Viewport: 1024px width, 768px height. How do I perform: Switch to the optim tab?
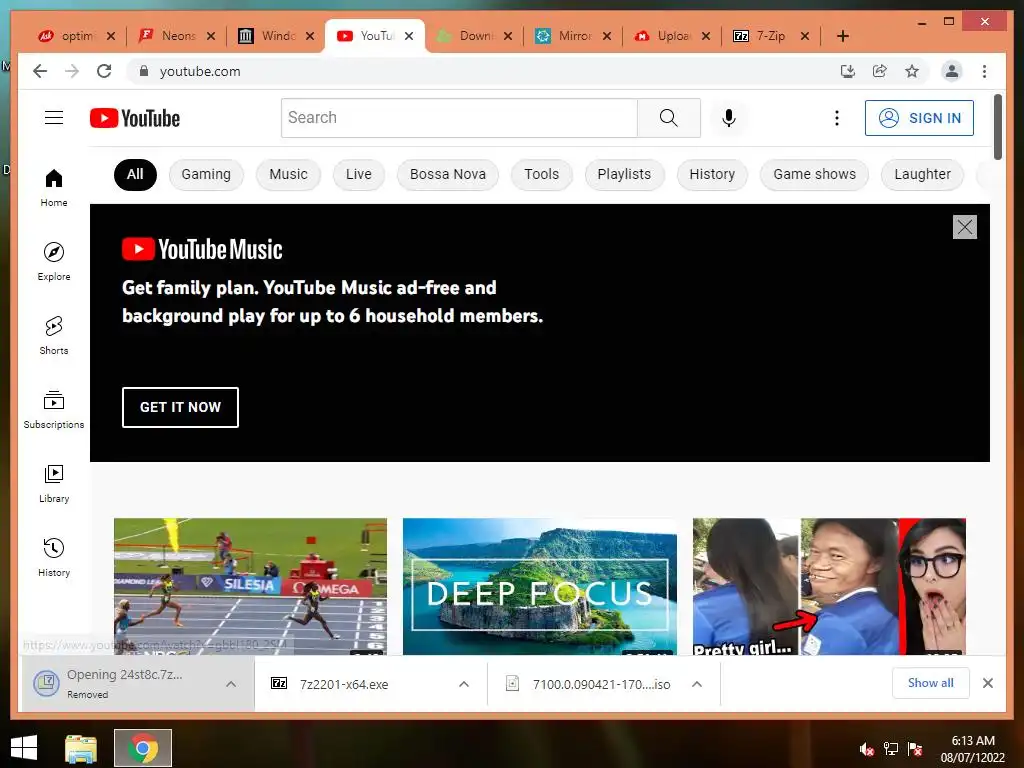coord(76,36)
